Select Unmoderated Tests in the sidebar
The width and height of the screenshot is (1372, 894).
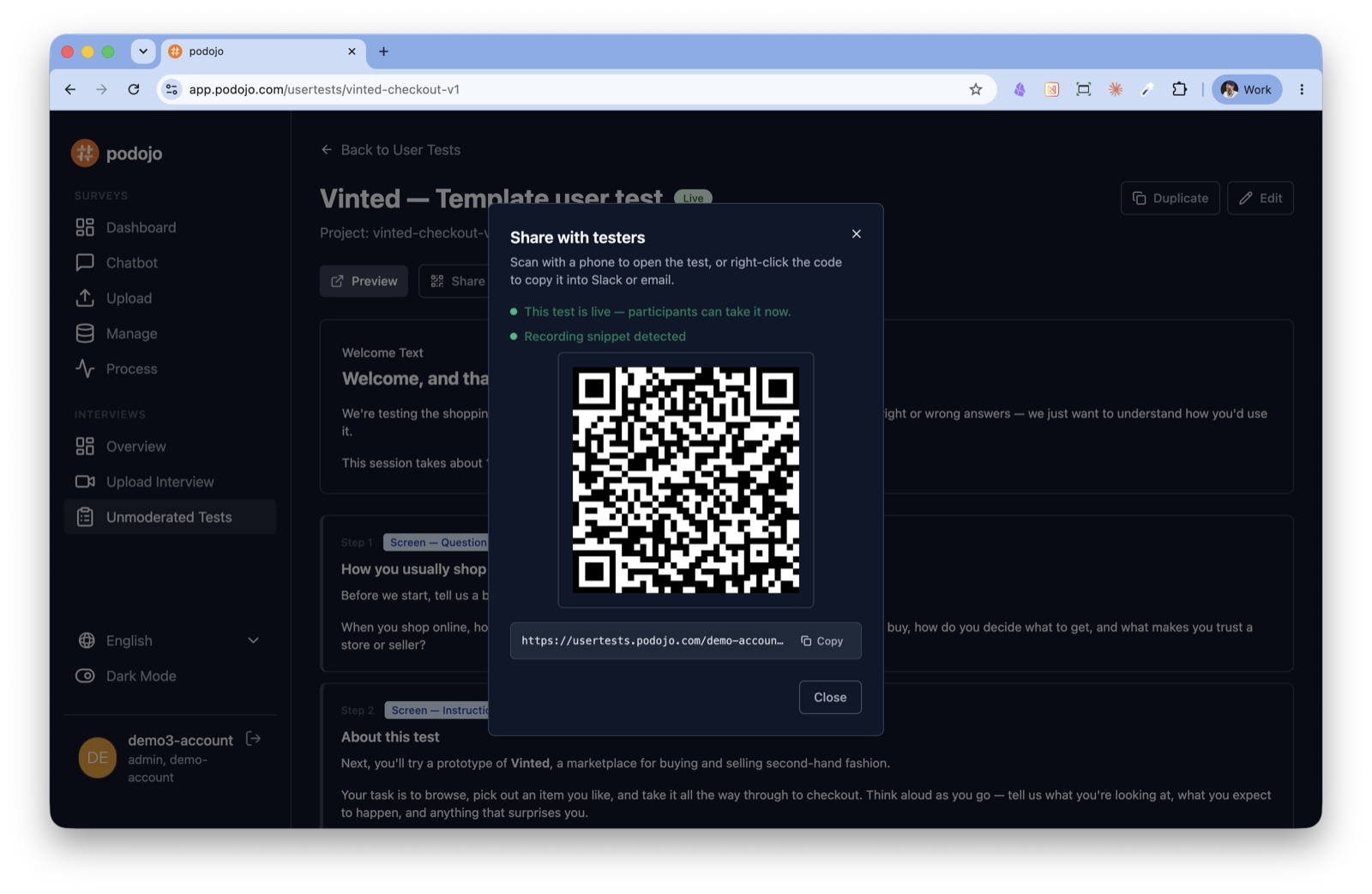point(170,517)
